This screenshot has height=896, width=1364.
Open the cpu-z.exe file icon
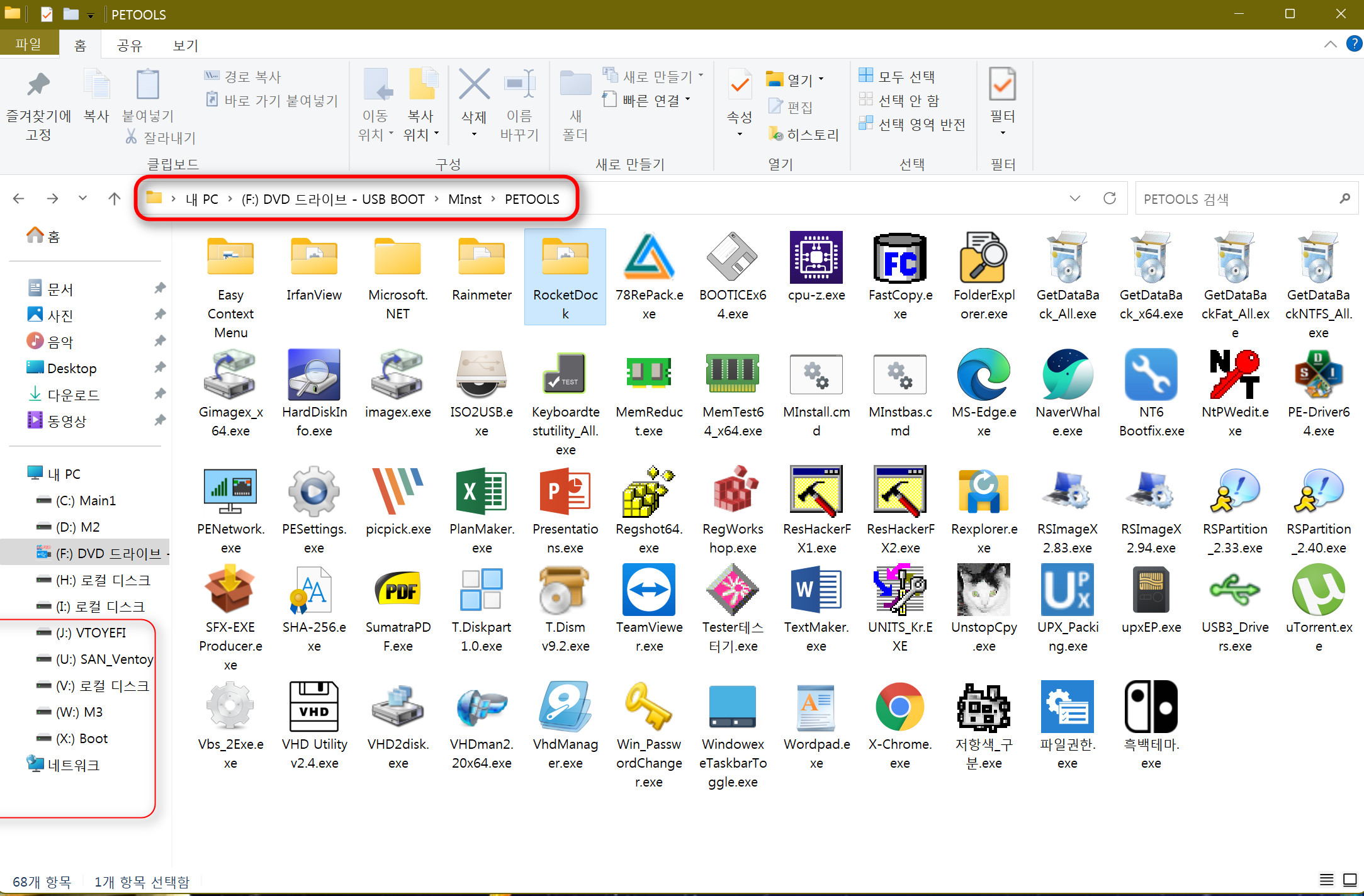click(816, 258)
